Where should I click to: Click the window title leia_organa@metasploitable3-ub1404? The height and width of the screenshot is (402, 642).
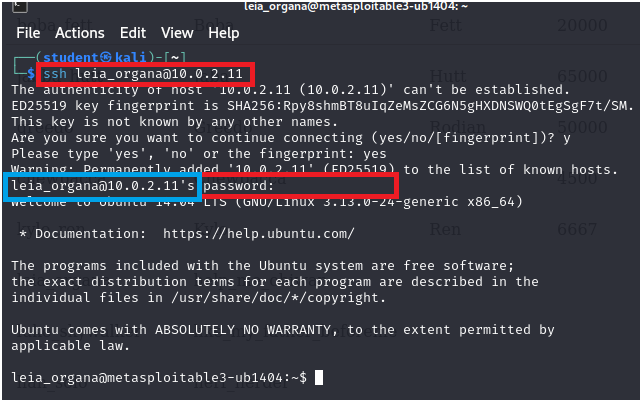point(356,6)
